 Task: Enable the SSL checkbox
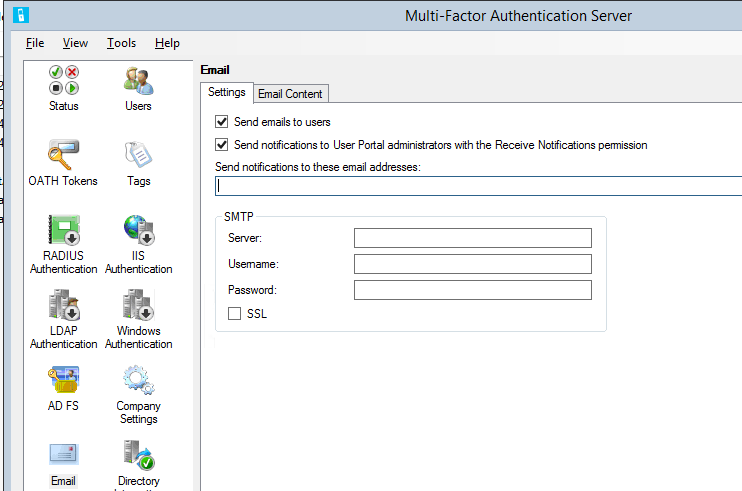(235, 314)
